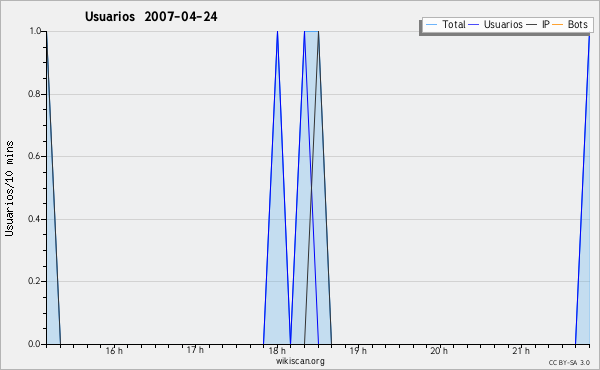Click the light blue Total legend line
Screen dimensions: 600x370
pos(431,25)
